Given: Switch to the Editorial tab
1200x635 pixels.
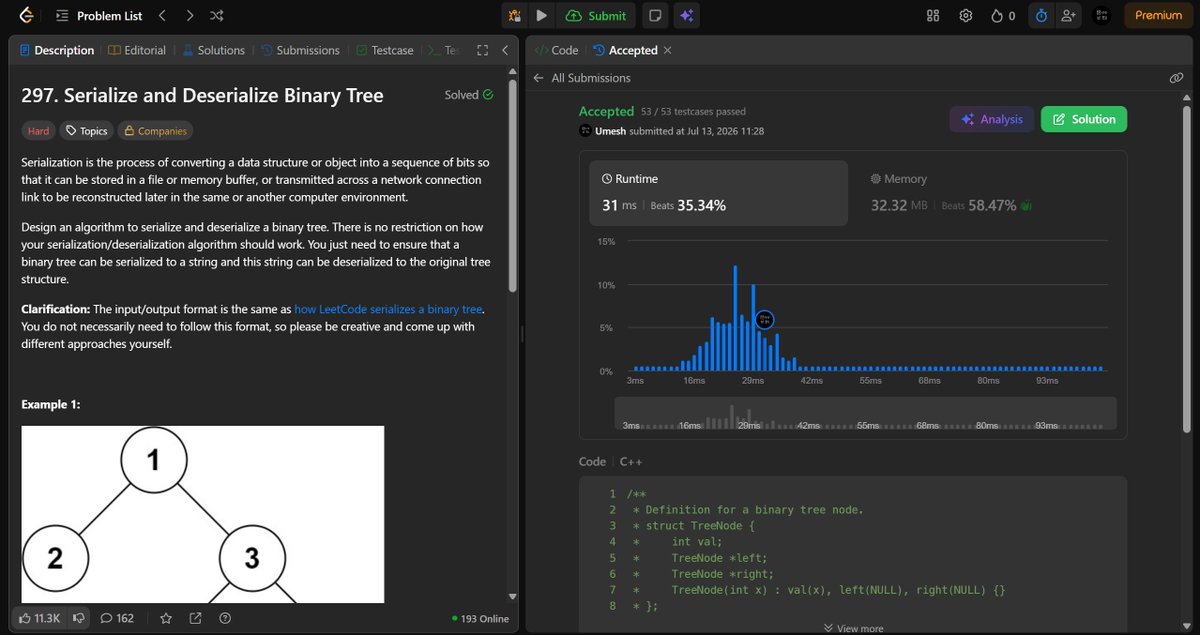Looking at the screenshot, I should [x=137, y=50].
